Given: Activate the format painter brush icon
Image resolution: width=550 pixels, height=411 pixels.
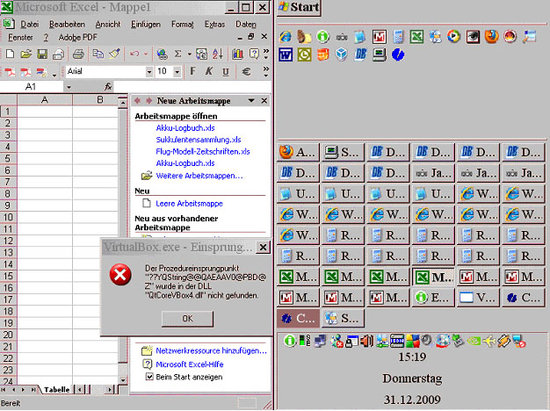Looking at the screenshot, I should pos(114,54).
